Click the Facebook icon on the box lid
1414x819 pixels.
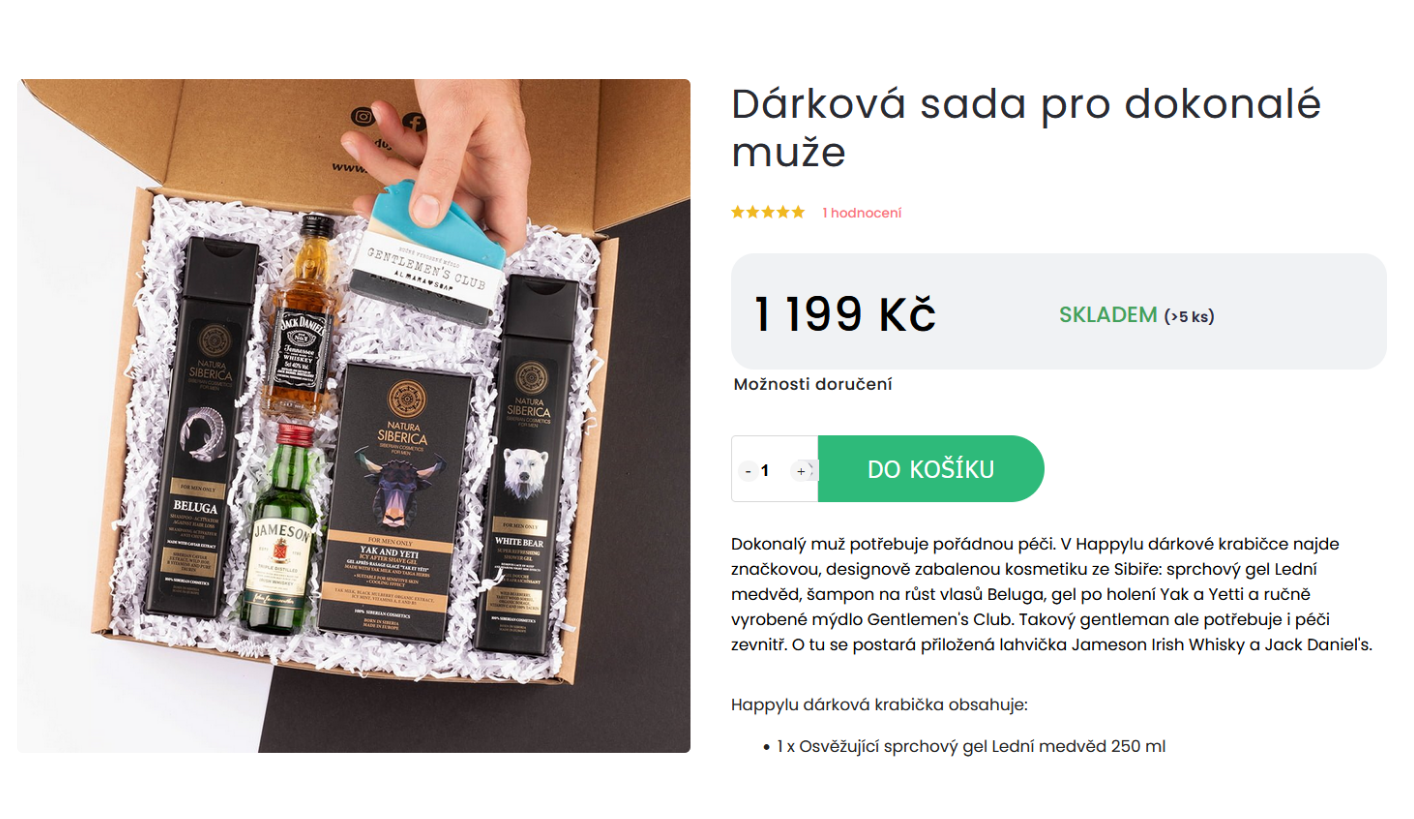coord(412,123)
